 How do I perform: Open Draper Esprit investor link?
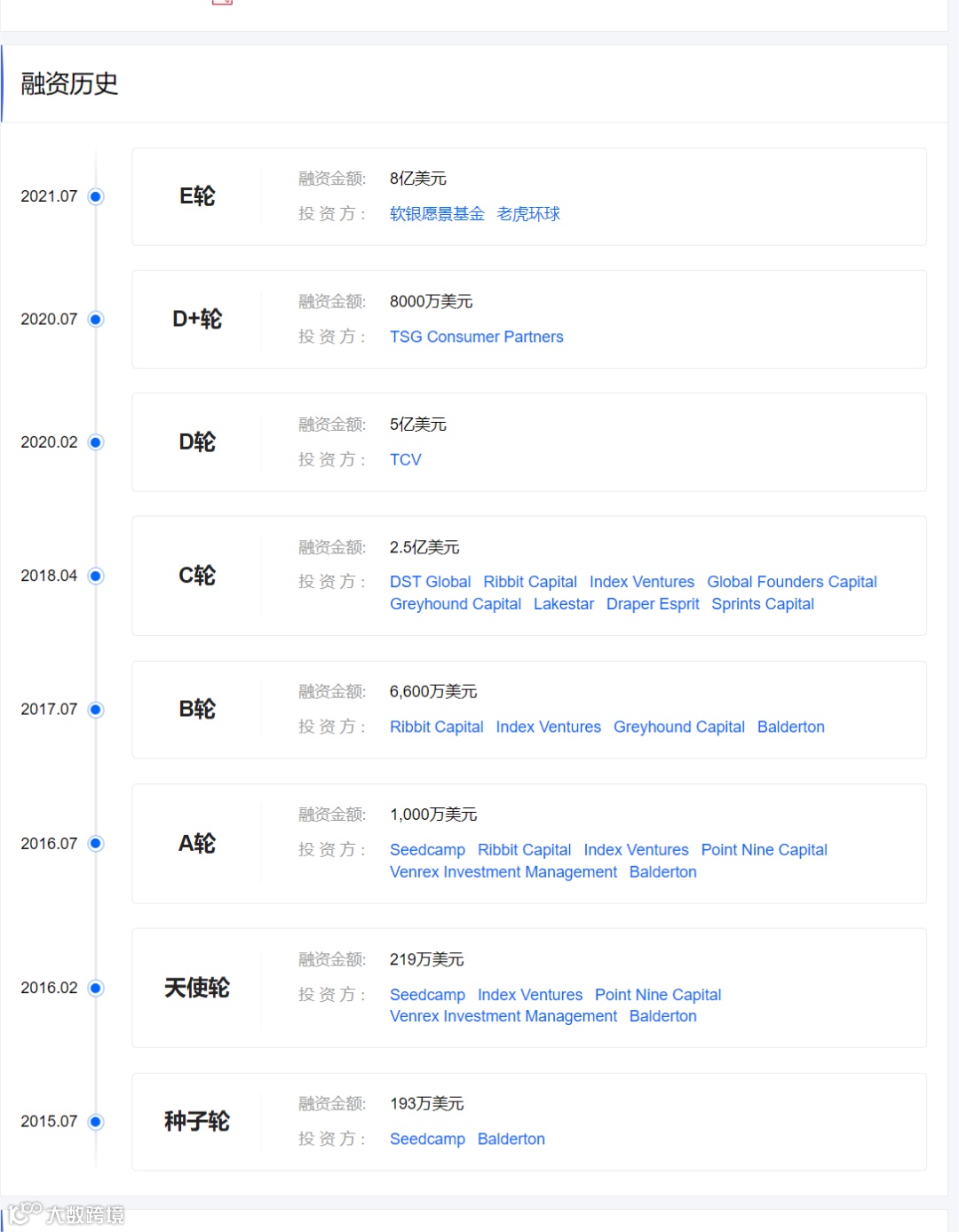[653, 604]
